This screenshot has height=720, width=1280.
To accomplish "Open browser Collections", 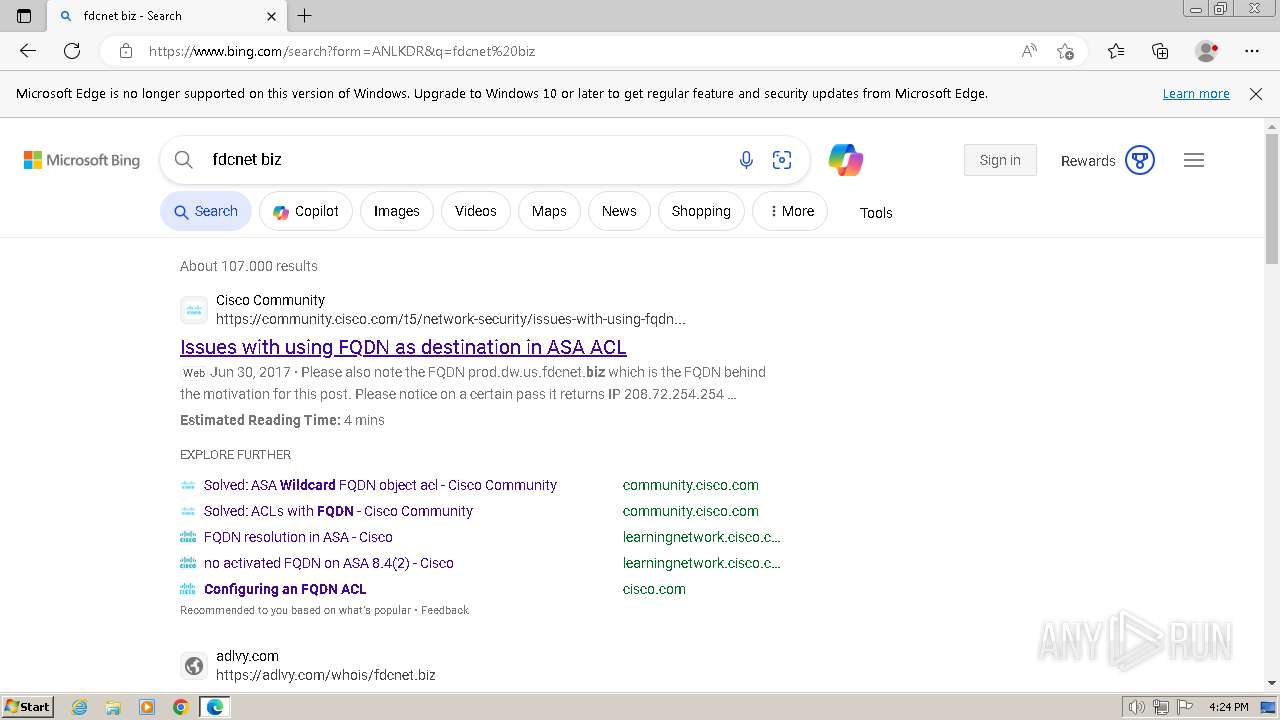I will tap(1160, 51).
